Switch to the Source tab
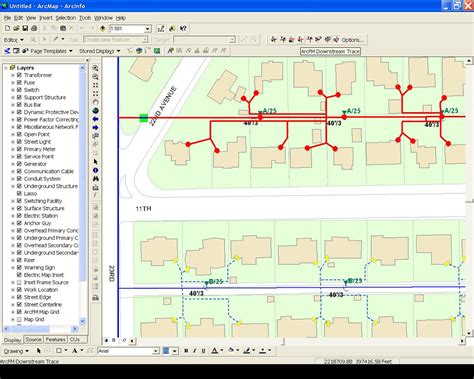This screenshot has width=474, height=379. point(33,340)
